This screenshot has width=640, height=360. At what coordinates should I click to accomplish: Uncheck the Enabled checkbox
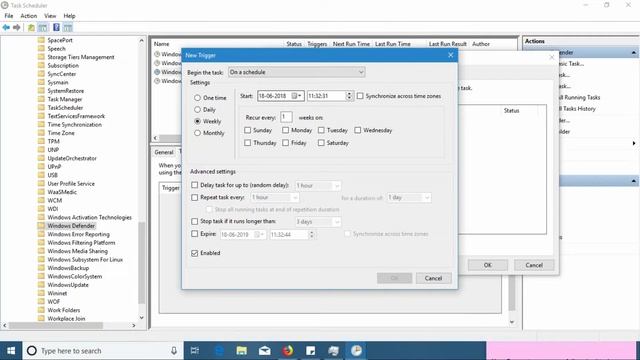click(195, 253)
